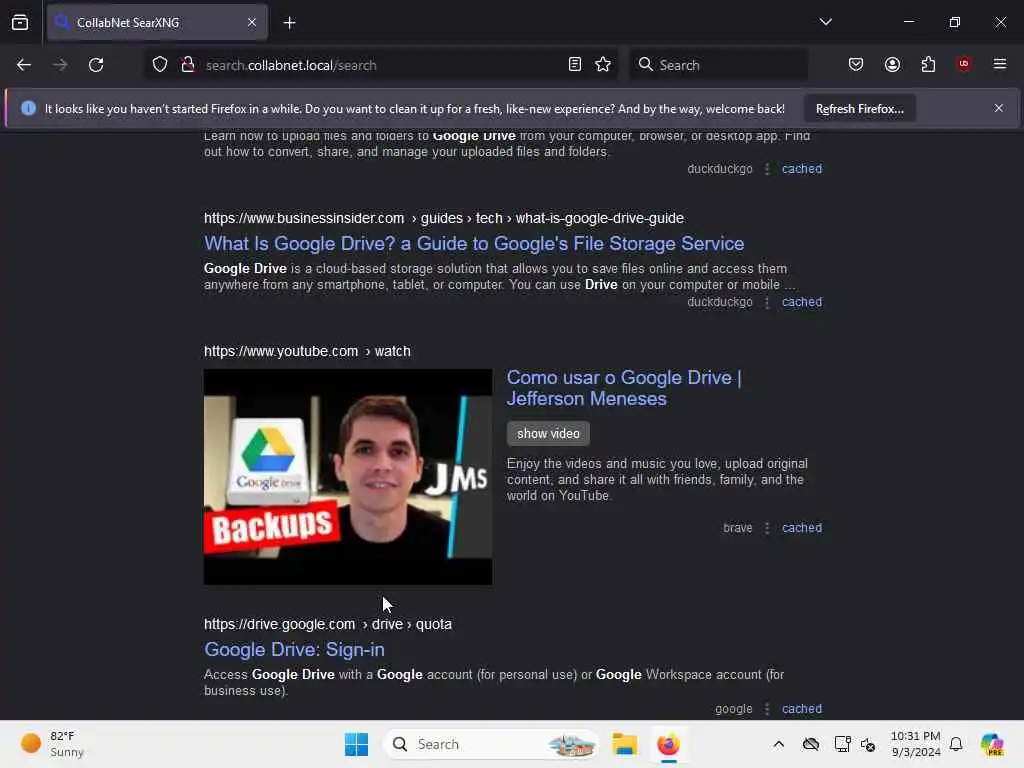1024x768 pixels.
Task: Open cached link for businessinsider result
Action: click(802, 302)
